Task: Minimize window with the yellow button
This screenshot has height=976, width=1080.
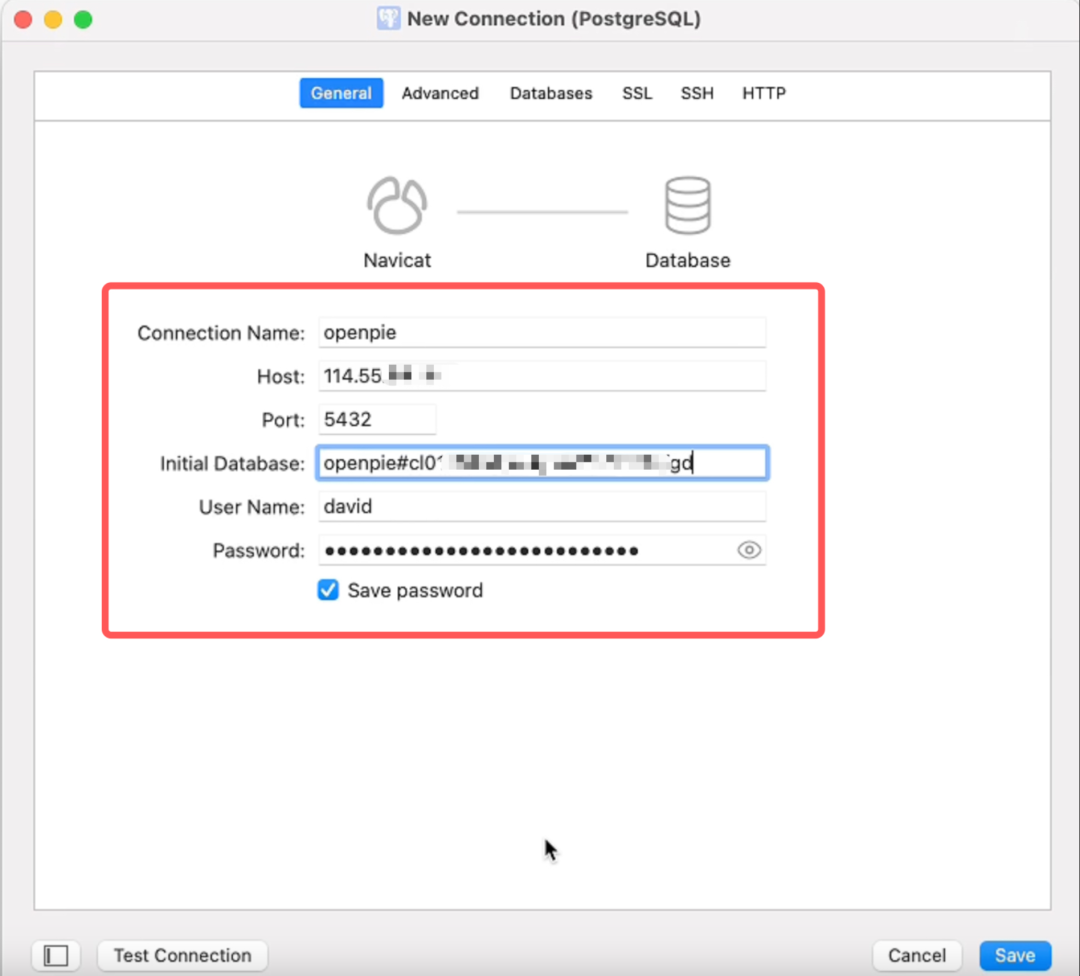Action: tap(53, 19)
